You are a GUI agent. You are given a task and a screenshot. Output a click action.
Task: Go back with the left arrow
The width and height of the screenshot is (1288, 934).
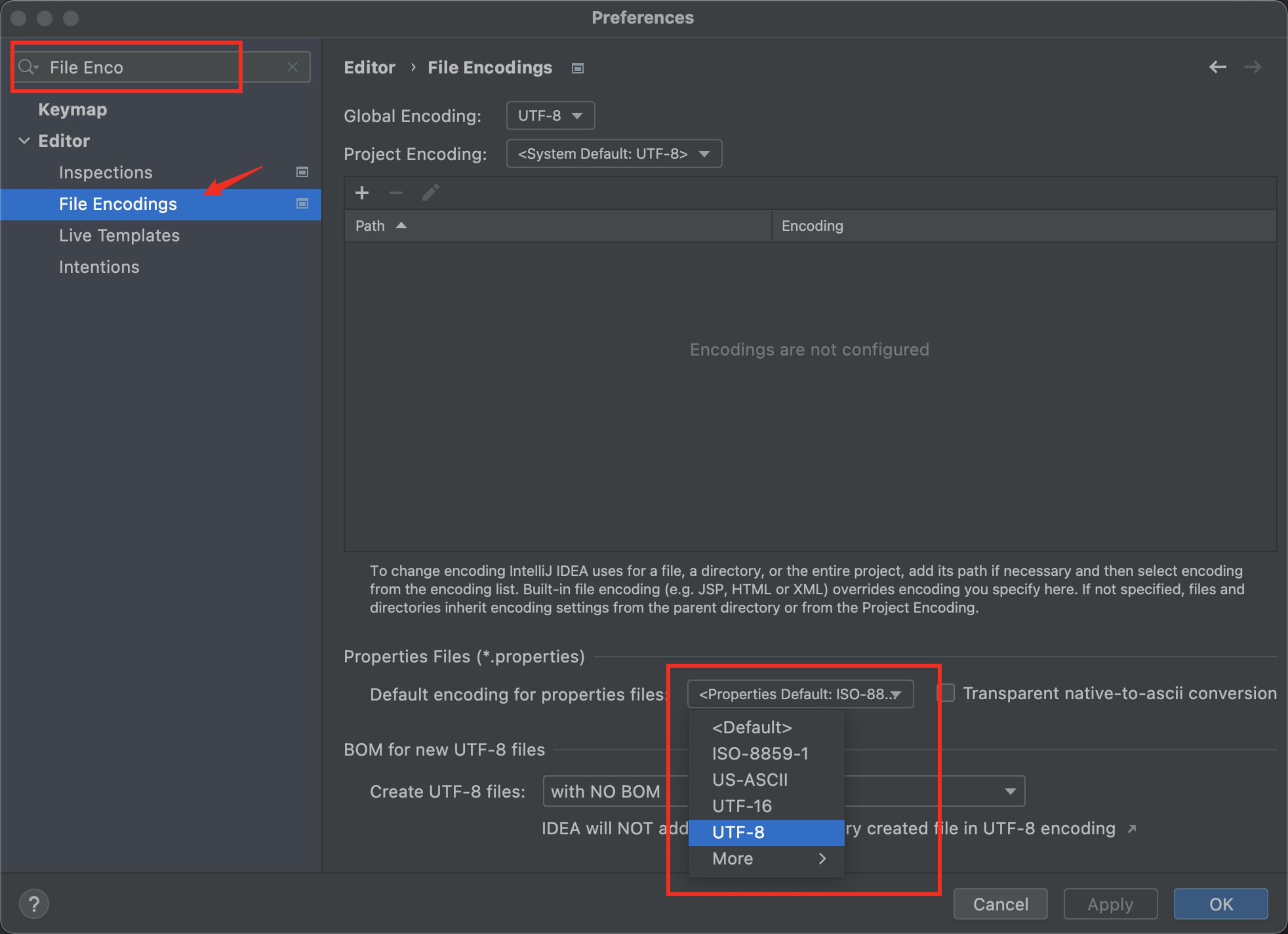click(1218, 67)
